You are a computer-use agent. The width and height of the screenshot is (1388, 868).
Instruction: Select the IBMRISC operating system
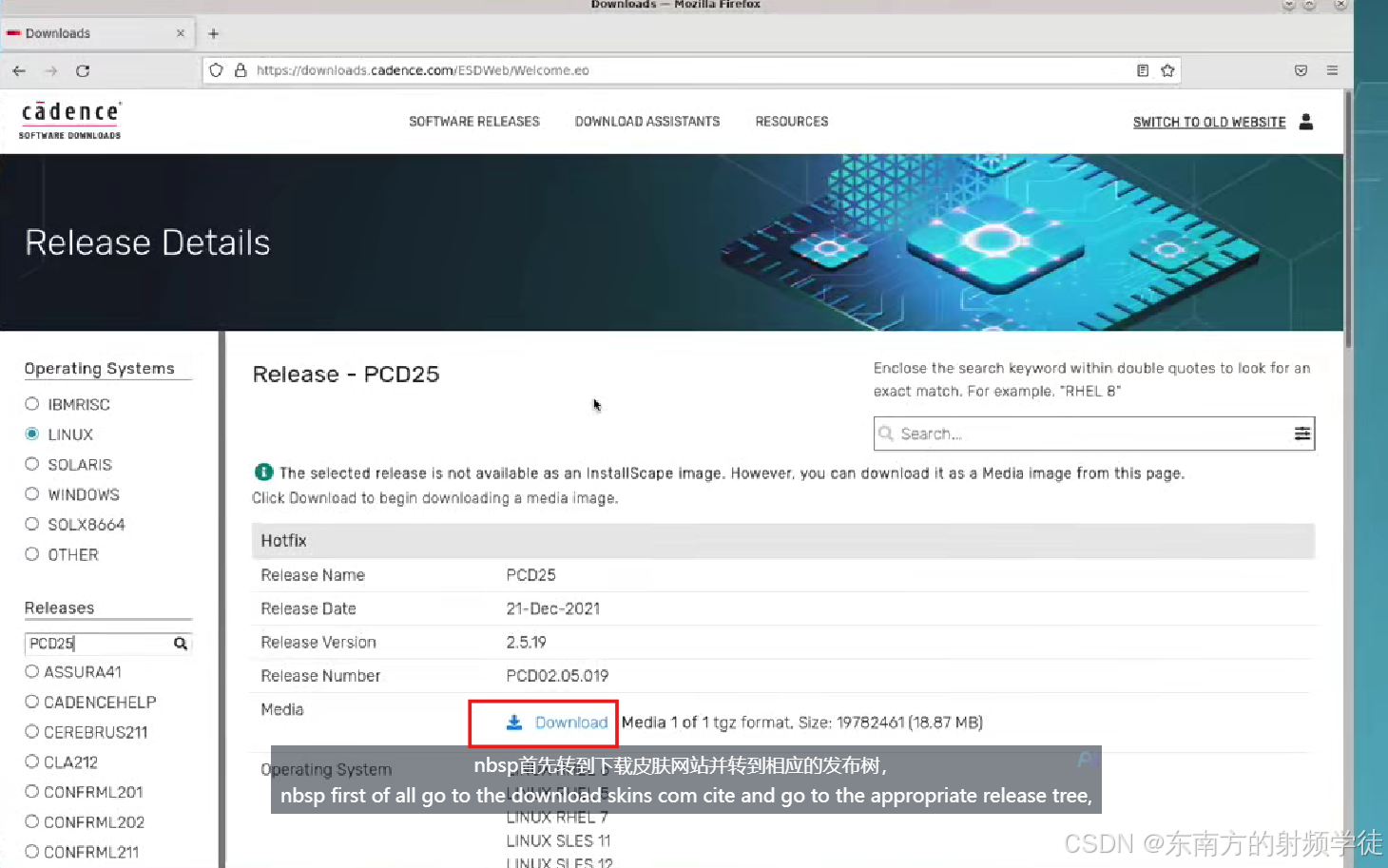[x=32, y=404]
